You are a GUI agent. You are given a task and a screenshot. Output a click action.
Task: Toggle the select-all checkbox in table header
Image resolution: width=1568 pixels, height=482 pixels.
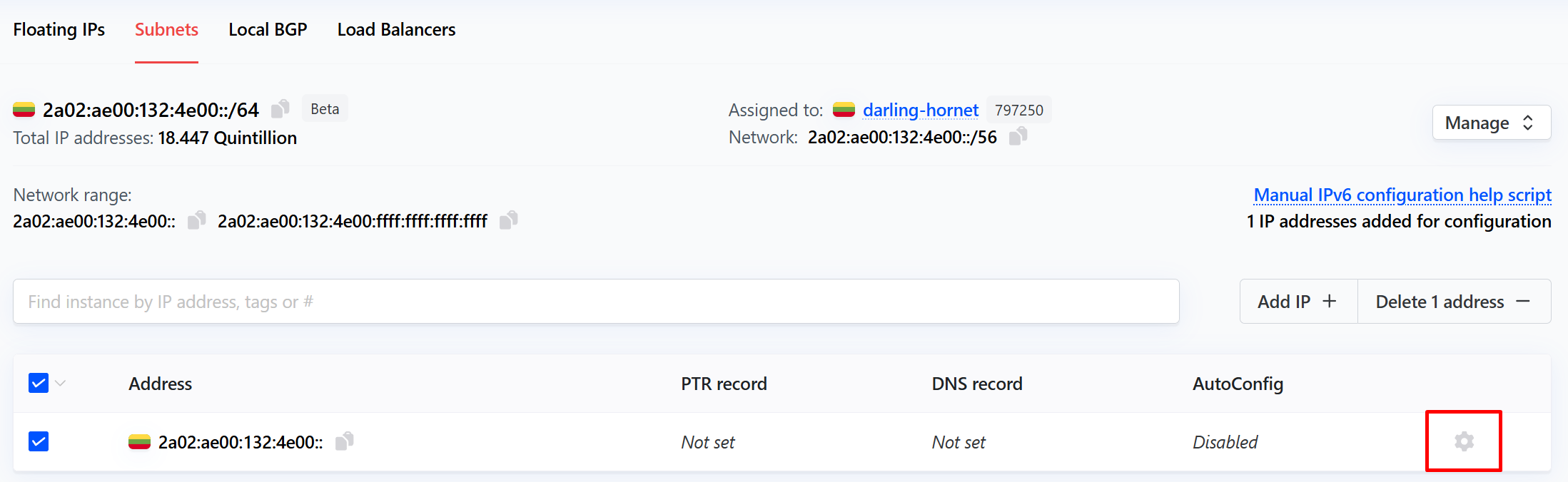[39, 384]
